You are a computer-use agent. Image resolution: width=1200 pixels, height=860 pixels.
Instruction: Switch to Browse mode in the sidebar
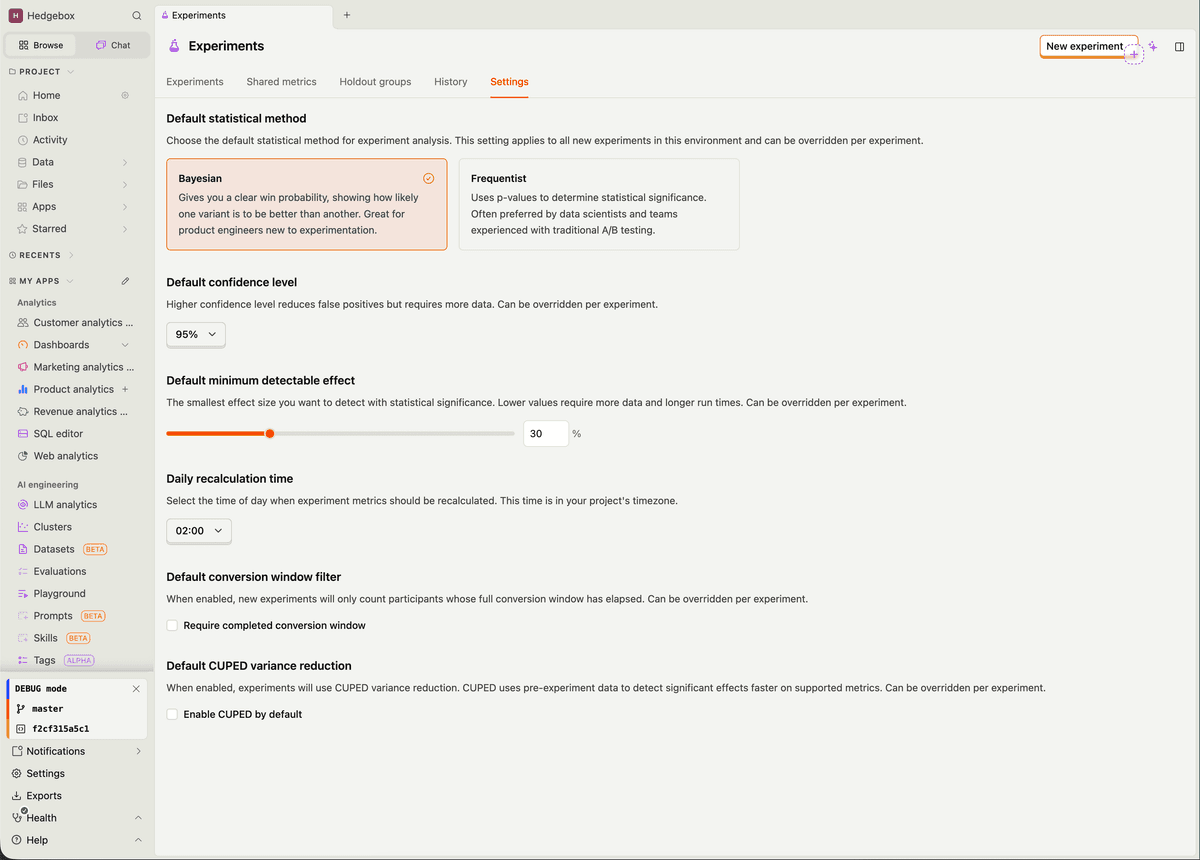(x=41, y=45)
